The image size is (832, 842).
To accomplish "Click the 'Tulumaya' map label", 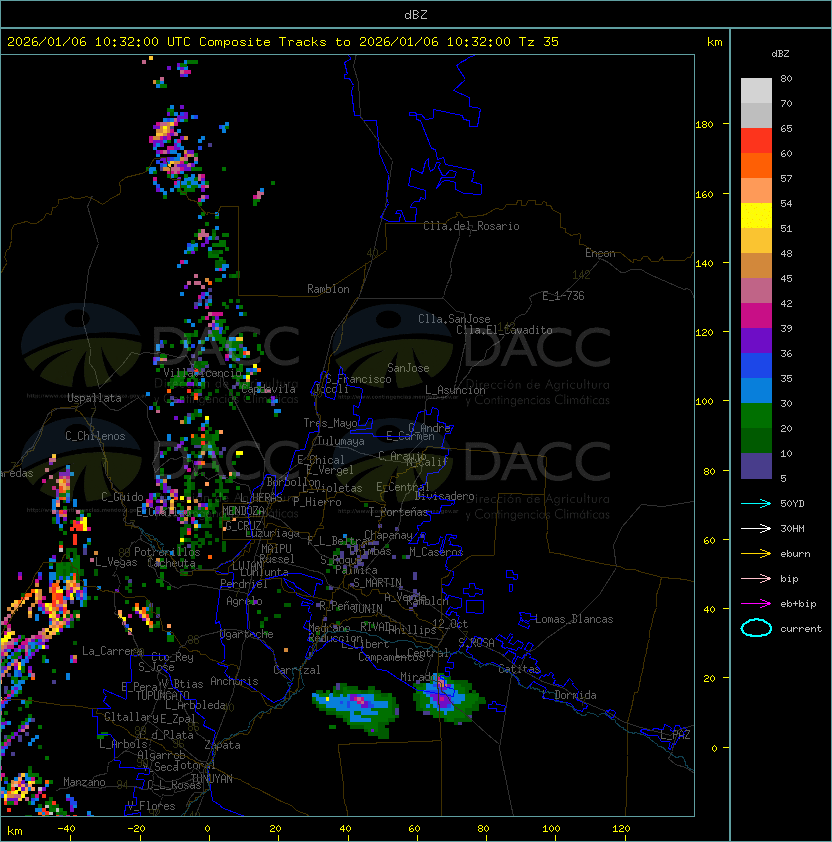I will (x=341, y=441).
